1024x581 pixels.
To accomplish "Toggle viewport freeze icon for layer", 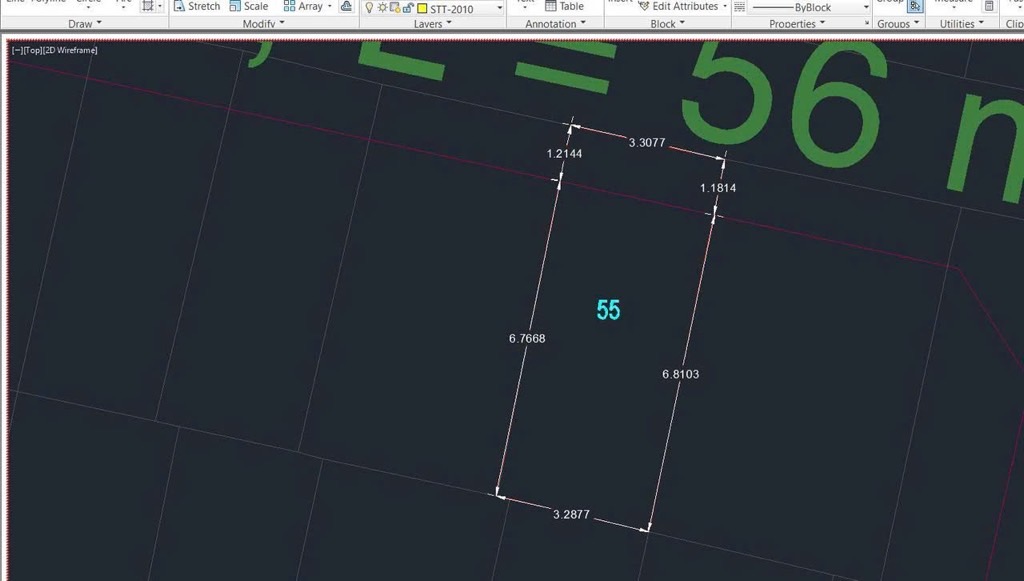I will [395, 8].
